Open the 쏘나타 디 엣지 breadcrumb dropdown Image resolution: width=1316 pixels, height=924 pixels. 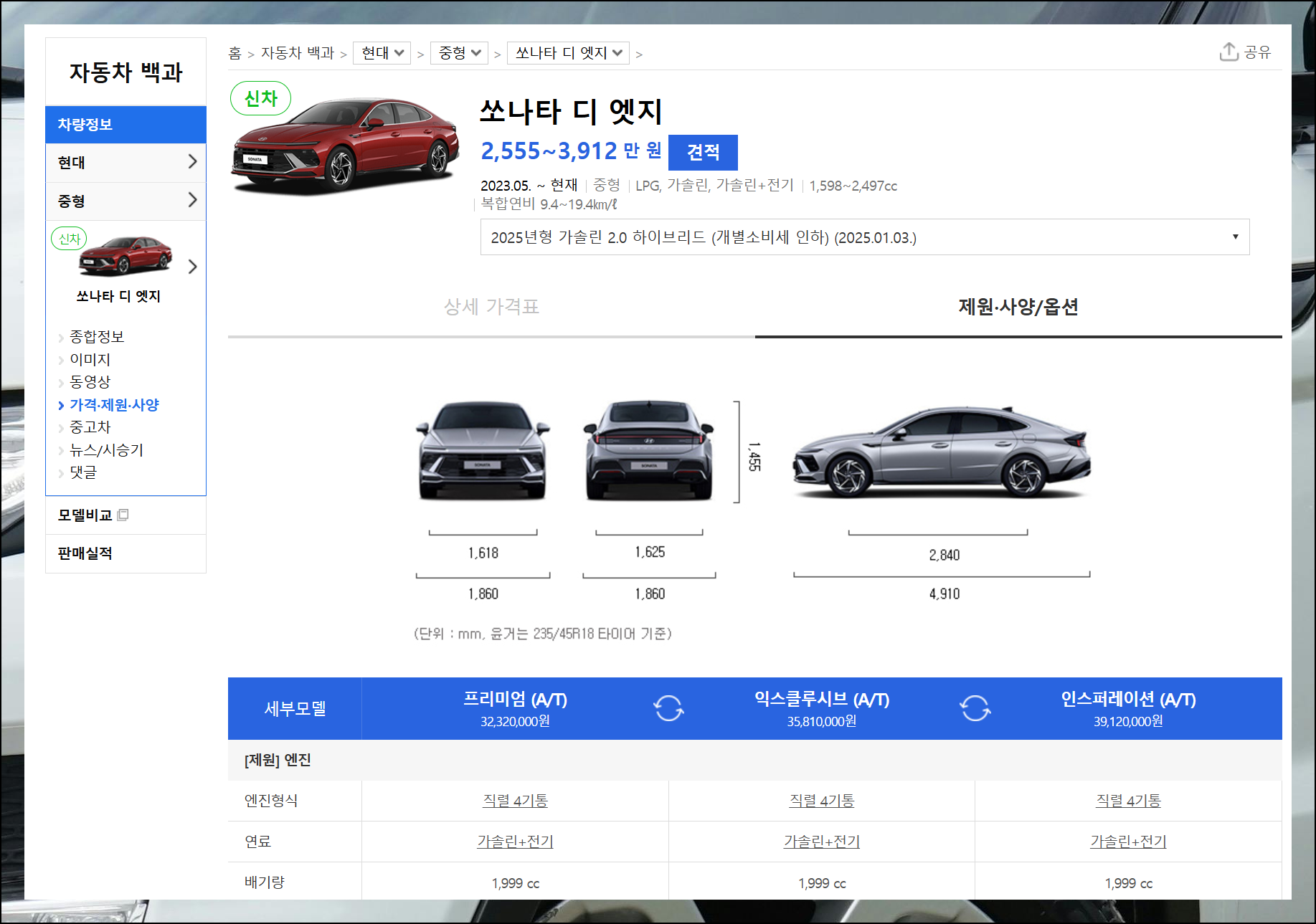click(x=568, y=53)
